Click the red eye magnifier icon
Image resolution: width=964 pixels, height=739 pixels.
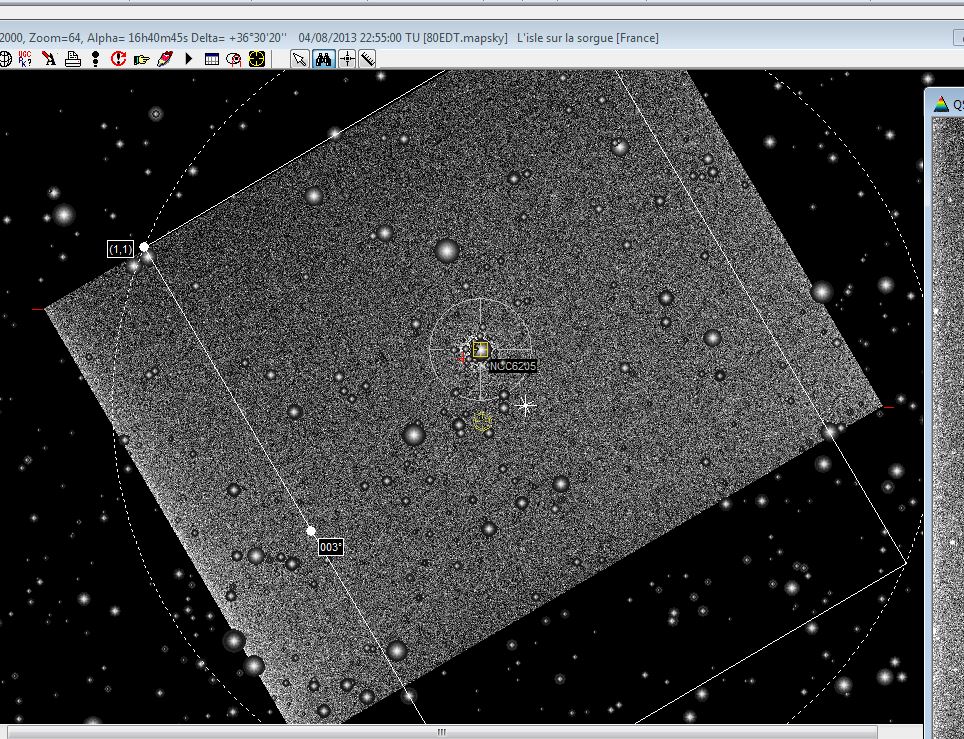point(234,59)
